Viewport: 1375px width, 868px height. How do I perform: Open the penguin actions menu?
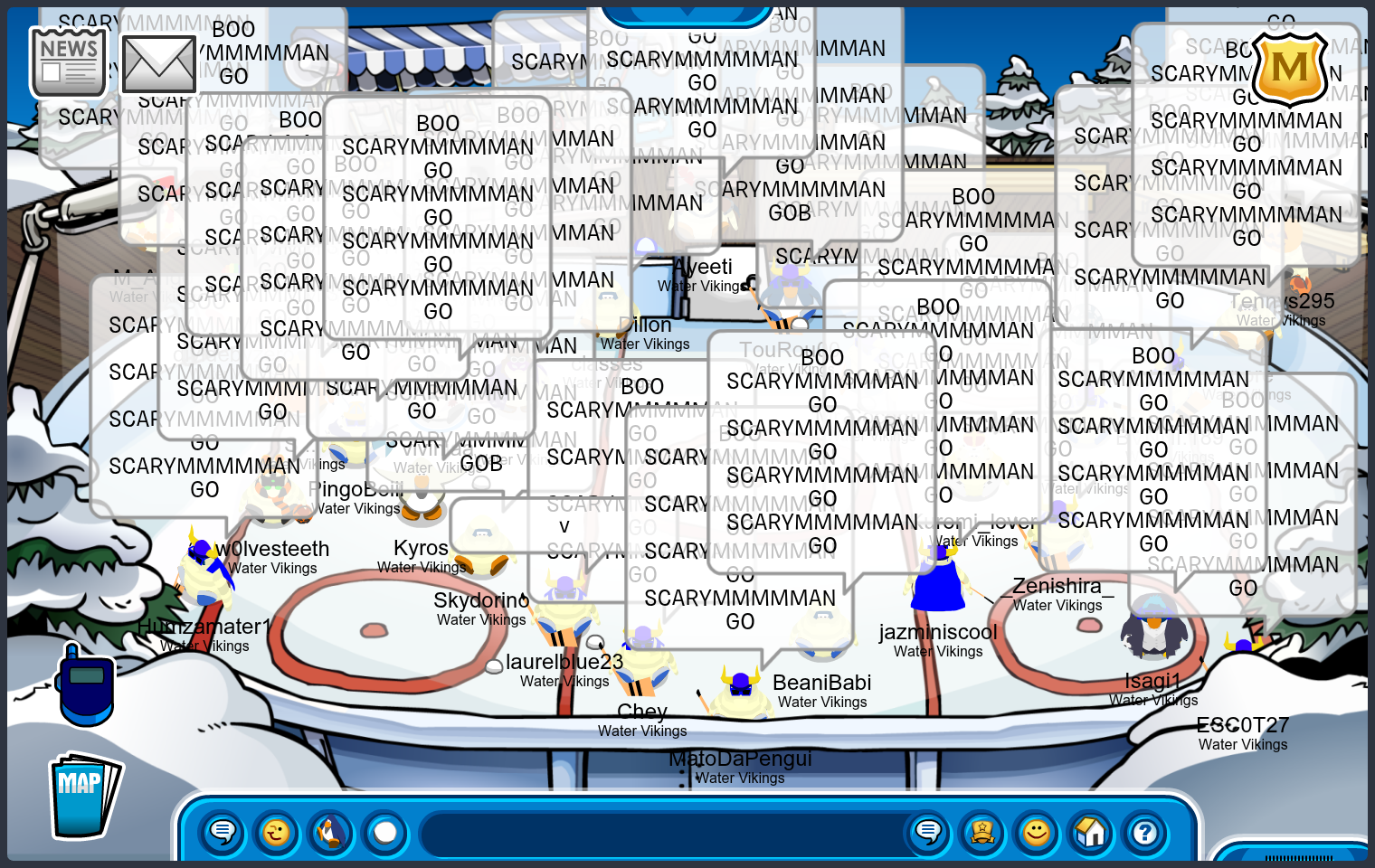click(331, 832)
